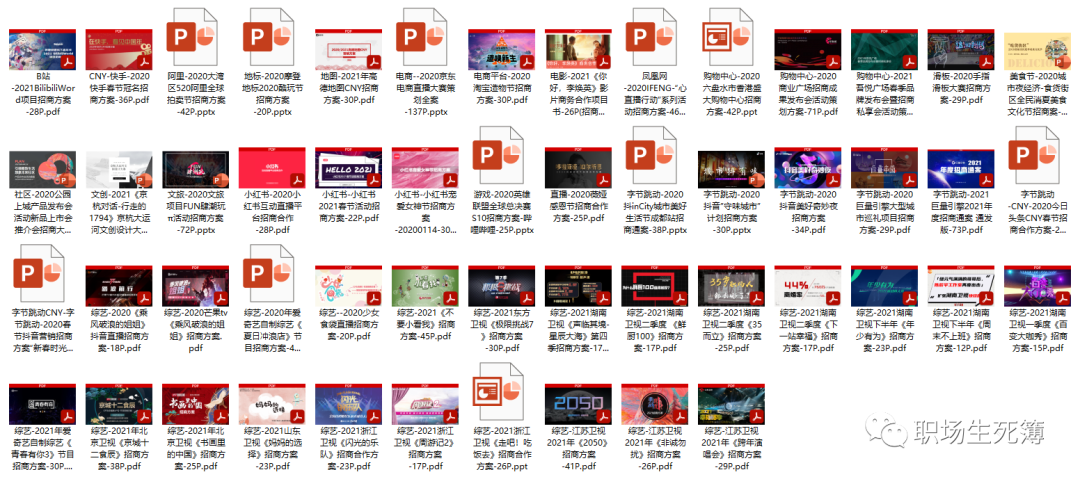
Task: Click the file name 湖南卫视下半年《周末不上班》-12P.pdf
Action: point(960,330)
